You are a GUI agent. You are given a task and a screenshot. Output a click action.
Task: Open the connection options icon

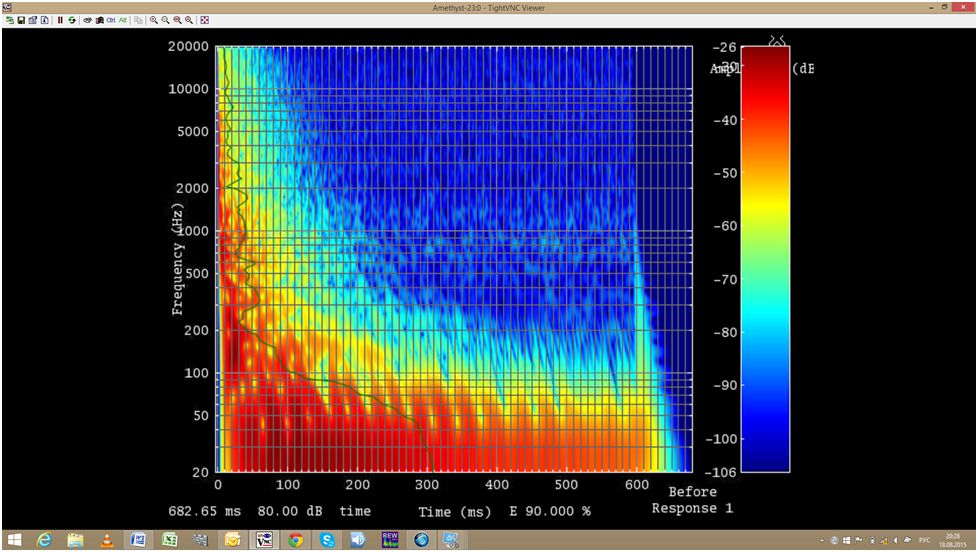coord(33,20)
